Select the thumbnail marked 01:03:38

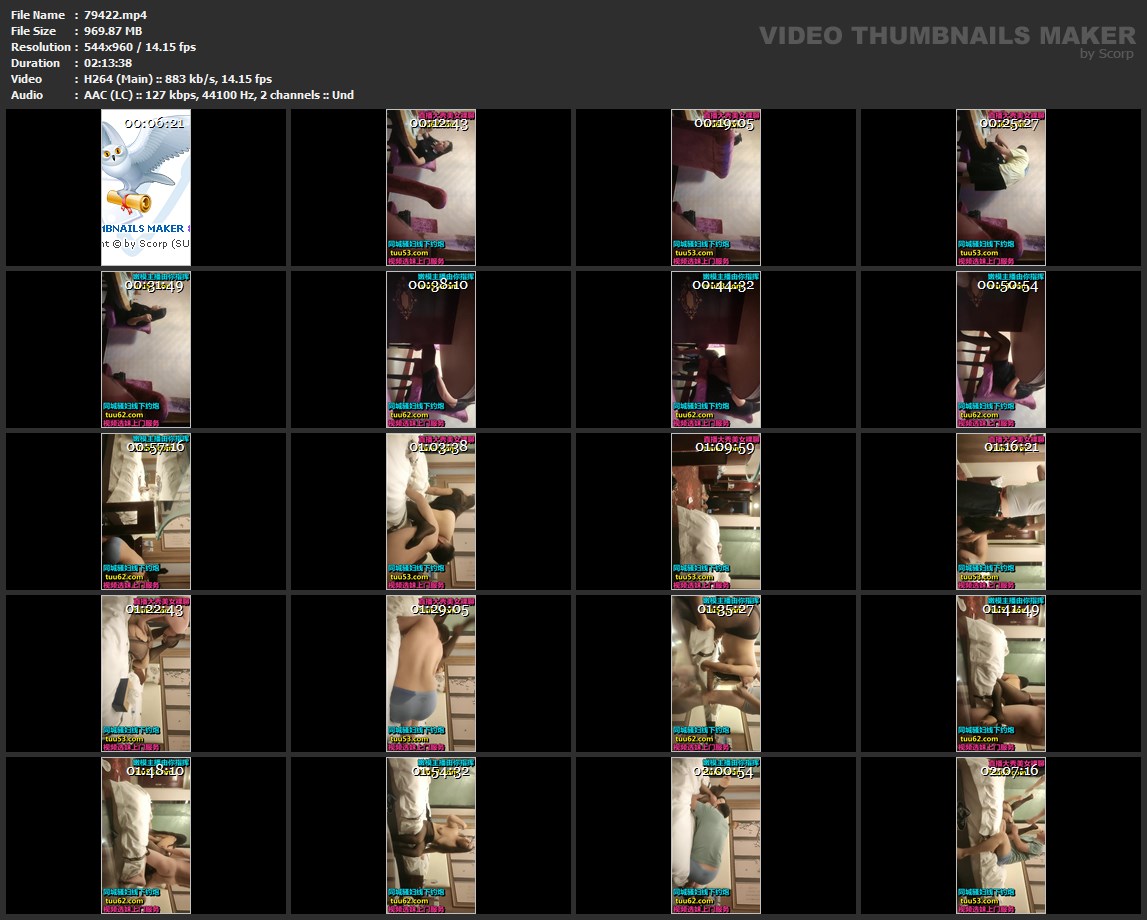[431, 511]
